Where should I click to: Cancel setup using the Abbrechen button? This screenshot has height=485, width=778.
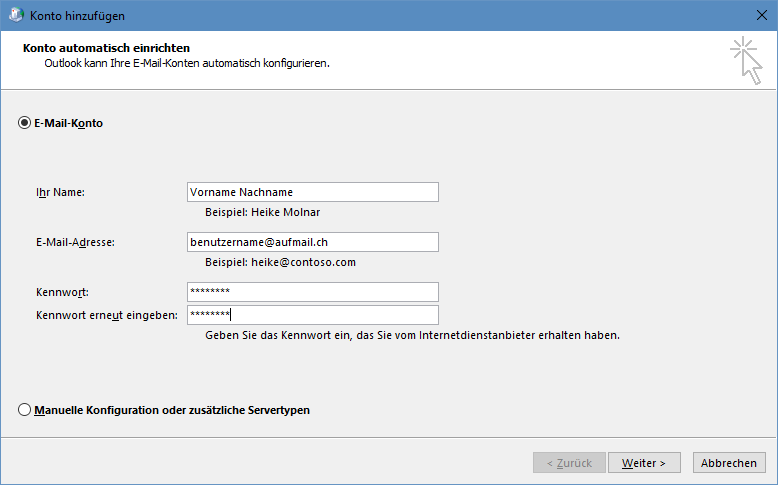728,463
